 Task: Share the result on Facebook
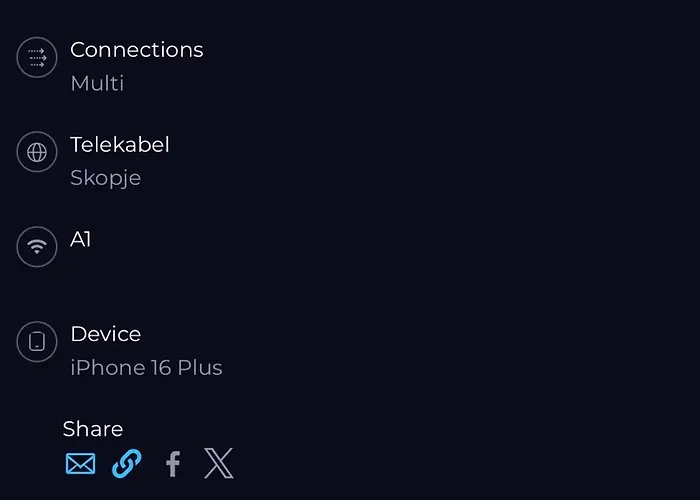pyautogui.click(x=173, y=464)
